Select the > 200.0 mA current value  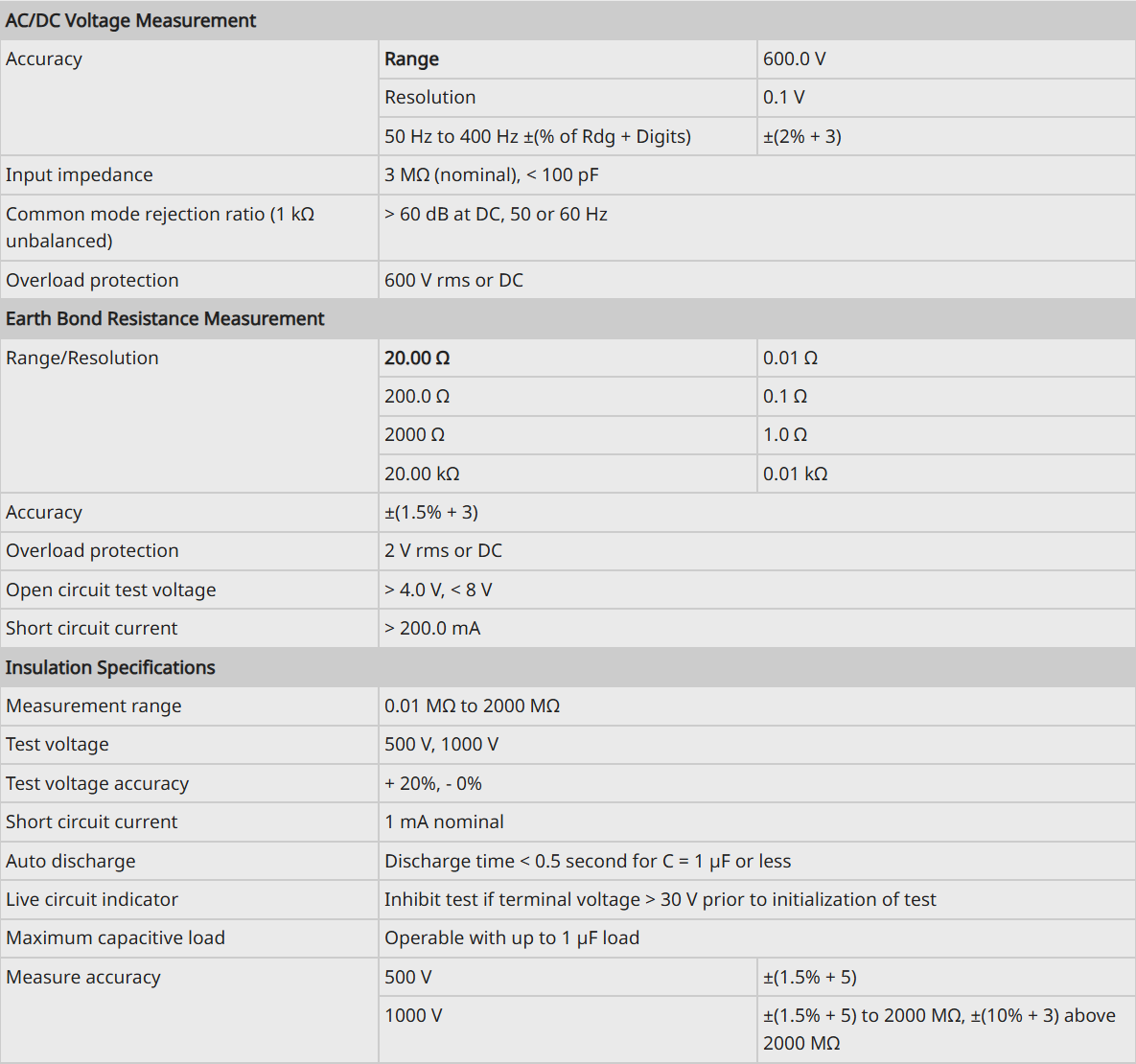(432, 628)
